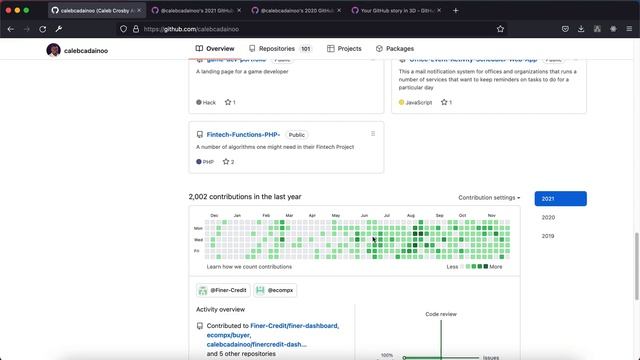Click the Public badge on Fintech-Functions-PHP-
The image size is (640, 360).
pos(297,135)
